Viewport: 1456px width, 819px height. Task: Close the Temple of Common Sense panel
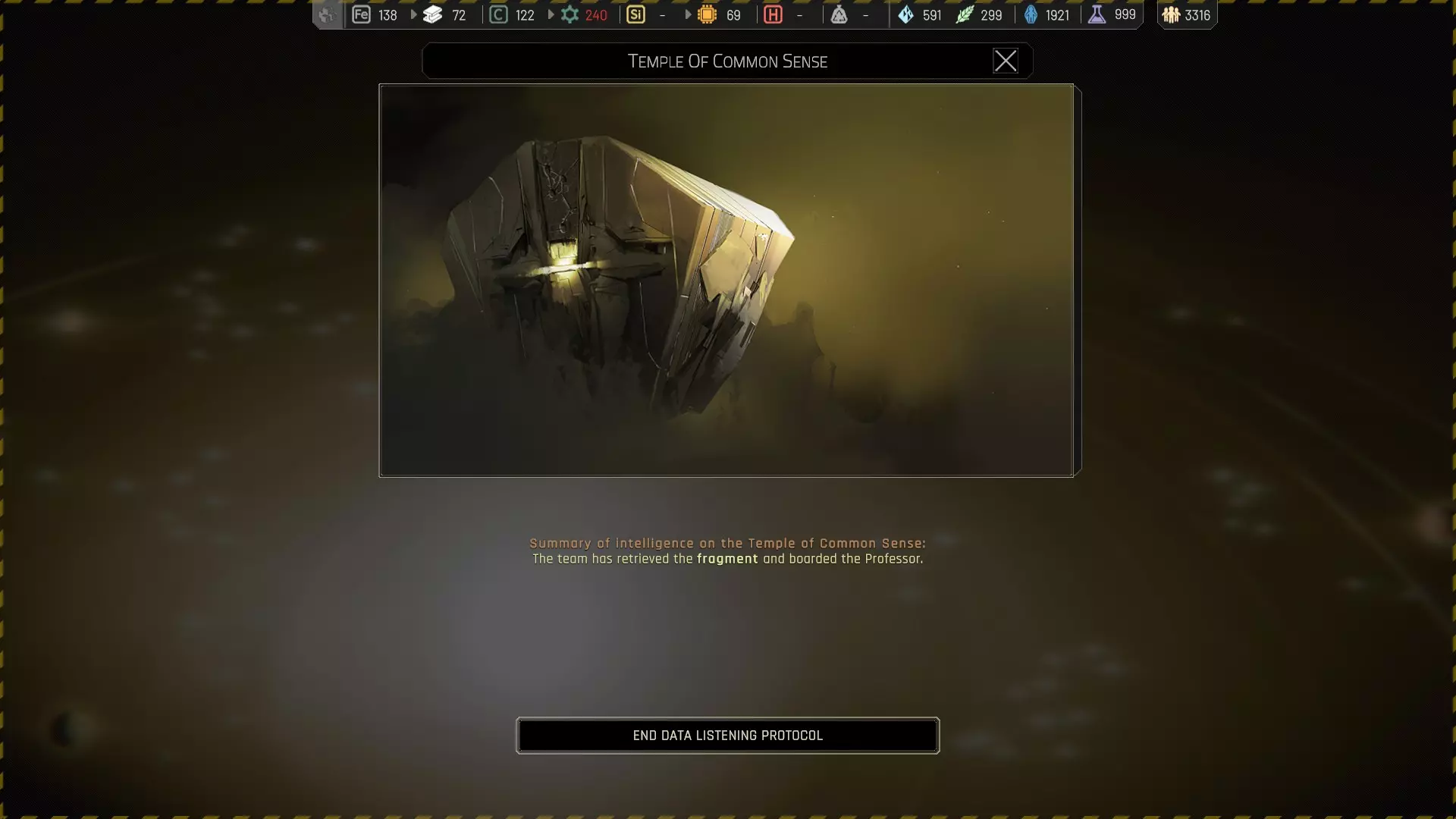[x=1005, y=61]
